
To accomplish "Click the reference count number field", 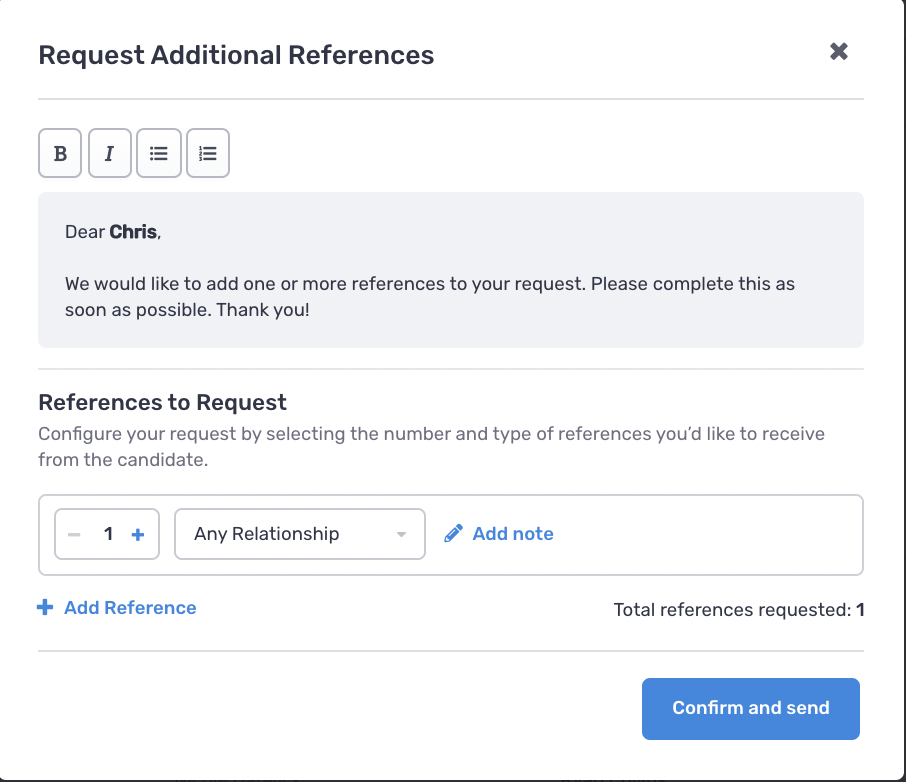I will tap(106, 533).
